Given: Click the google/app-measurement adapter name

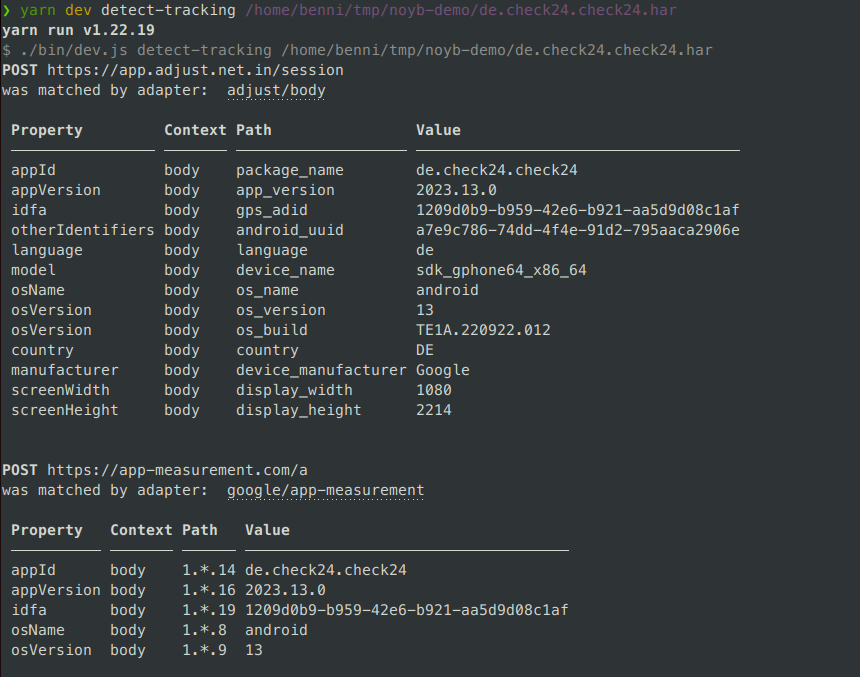Looking at the screenshot, I should 325,490.
